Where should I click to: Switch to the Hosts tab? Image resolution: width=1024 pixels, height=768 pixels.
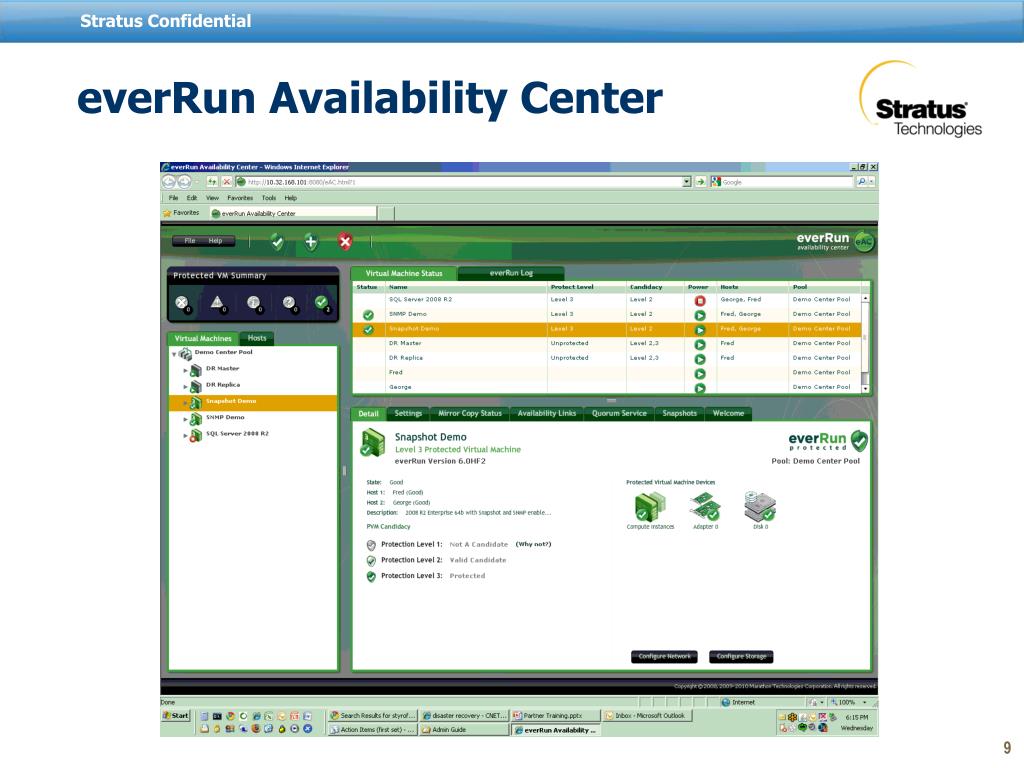[x=257, y=338]
